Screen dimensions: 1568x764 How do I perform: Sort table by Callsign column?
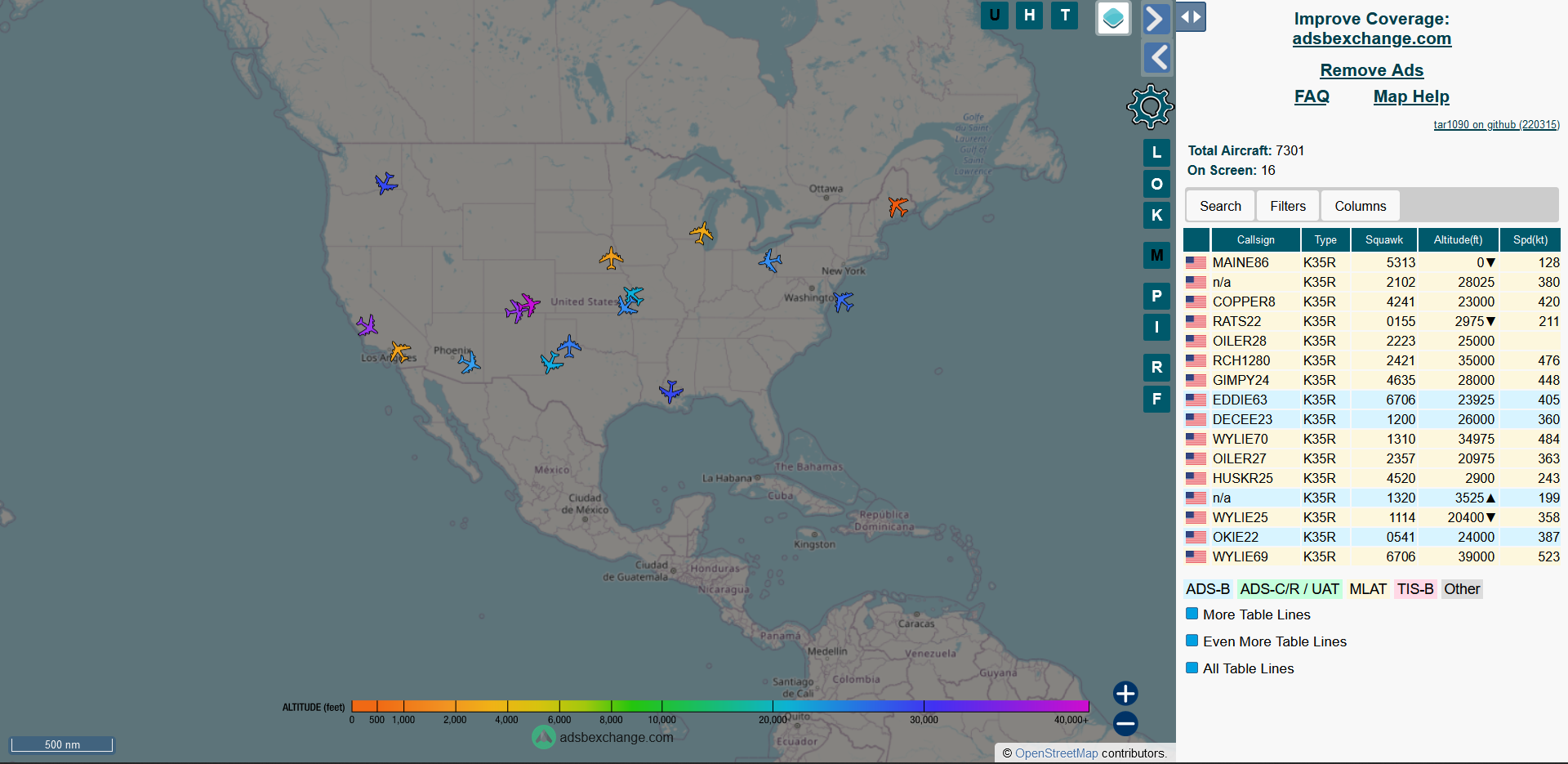[x=1255, y=239]
